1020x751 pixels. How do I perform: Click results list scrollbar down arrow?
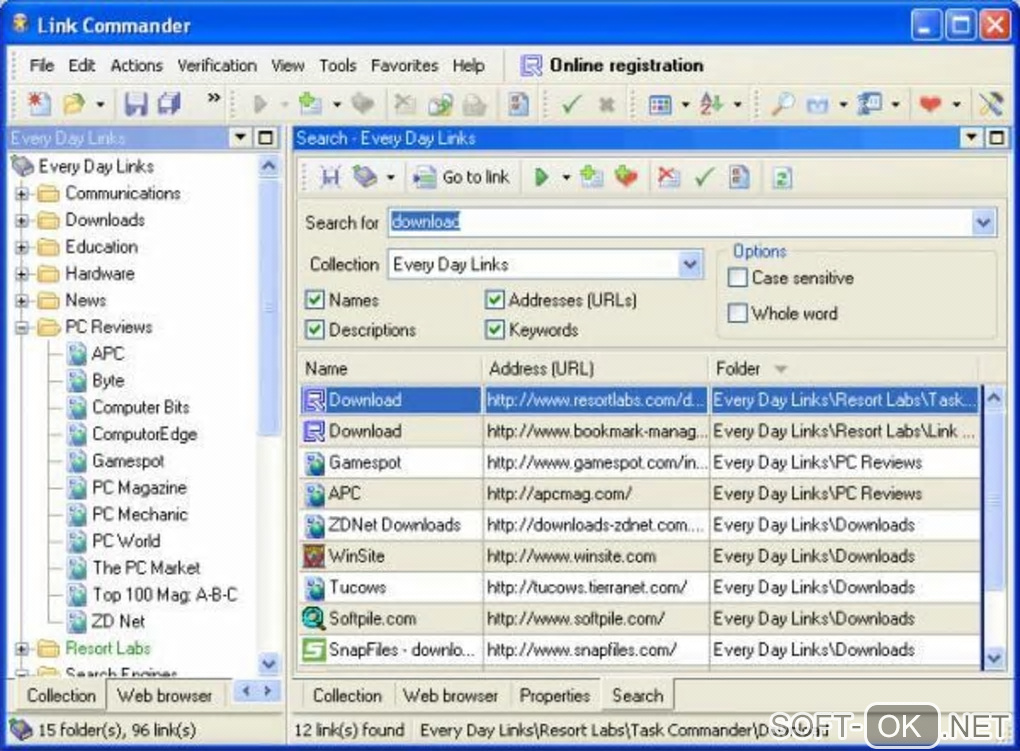(x=993, y=658)
